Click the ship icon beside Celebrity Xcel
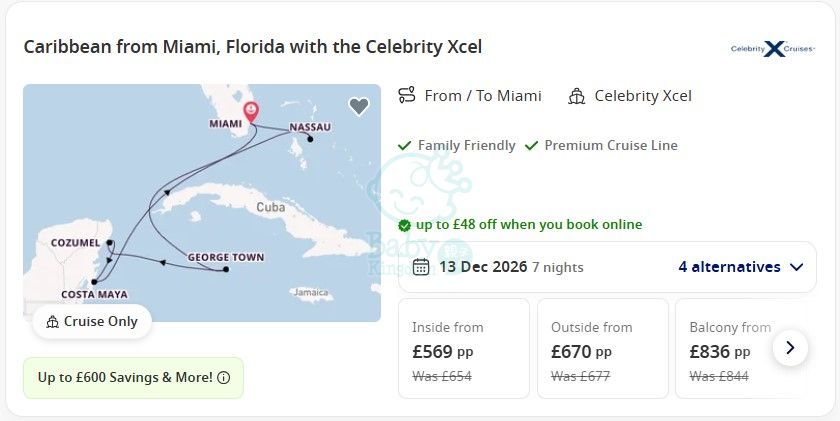This screenshot has height=421, width=840. 576,96
